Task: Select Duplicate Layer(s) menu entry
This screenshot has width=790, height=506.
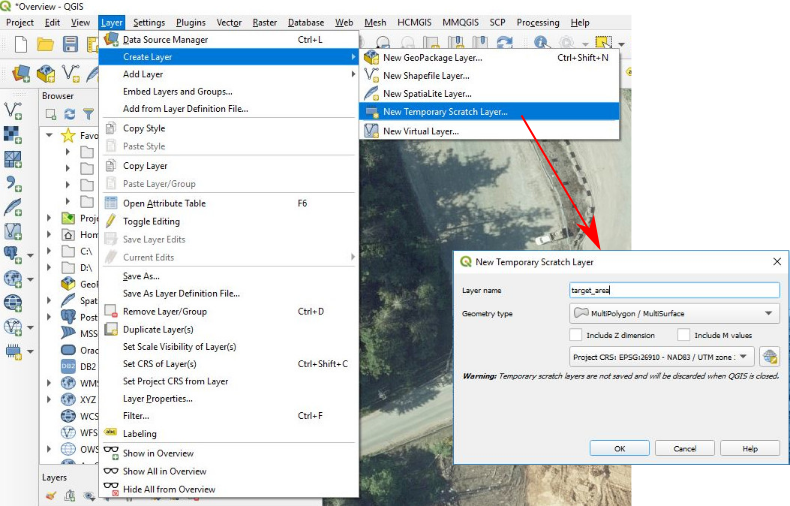Action: 229,330
